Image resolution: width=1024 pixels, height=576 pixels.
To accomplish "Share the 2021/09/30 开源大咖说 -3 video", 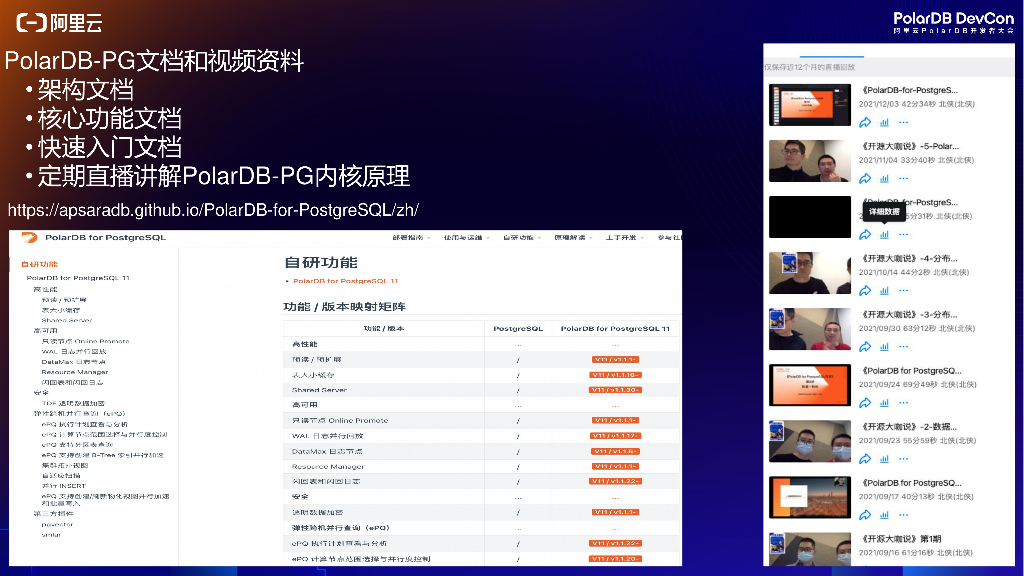I will click(865, 347).
